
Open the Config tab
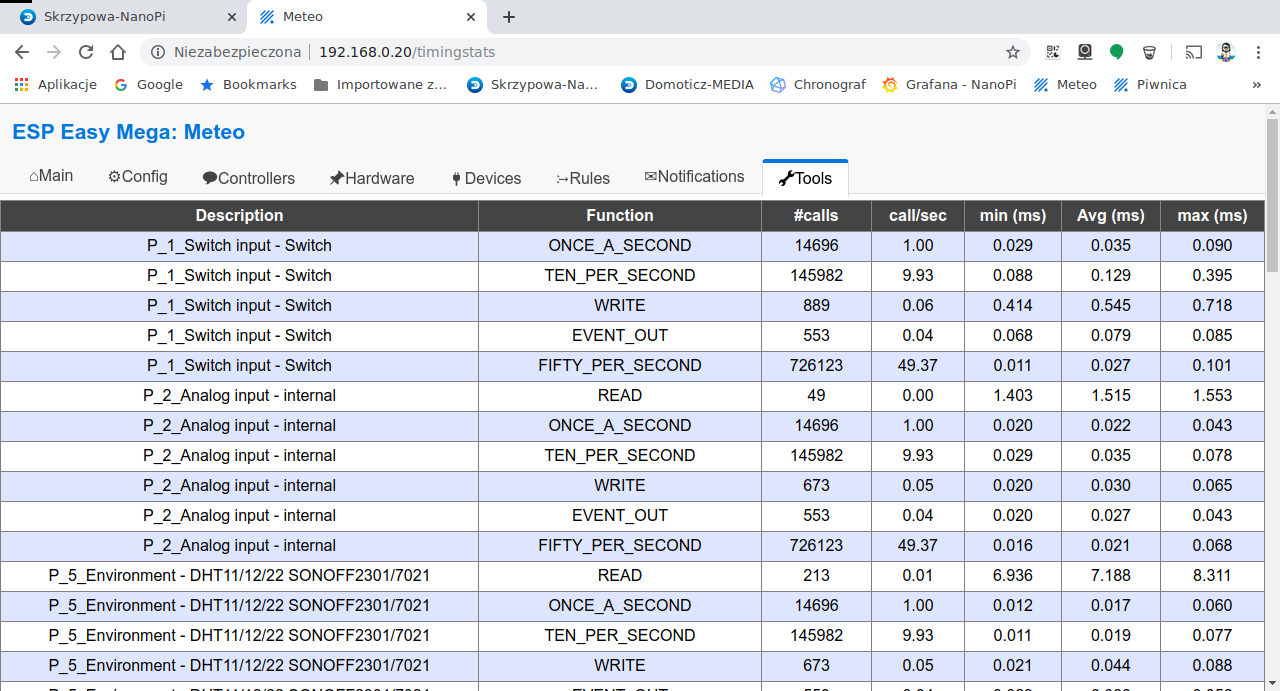138,176
